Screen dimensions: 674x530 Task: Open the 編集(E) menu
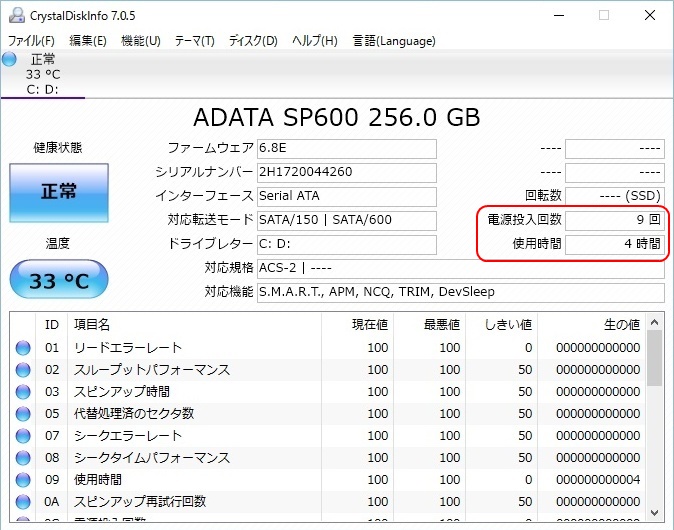88,41
